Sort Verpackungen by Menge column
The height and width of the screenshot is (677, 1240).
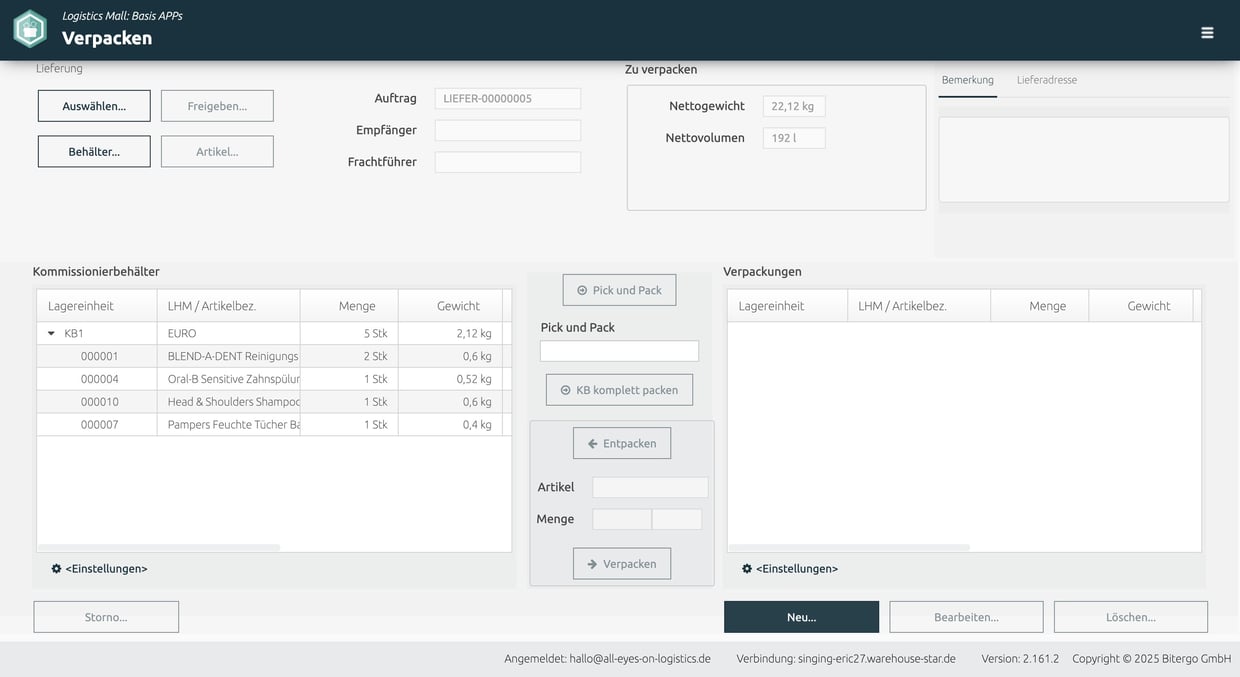coord(1040,306)
